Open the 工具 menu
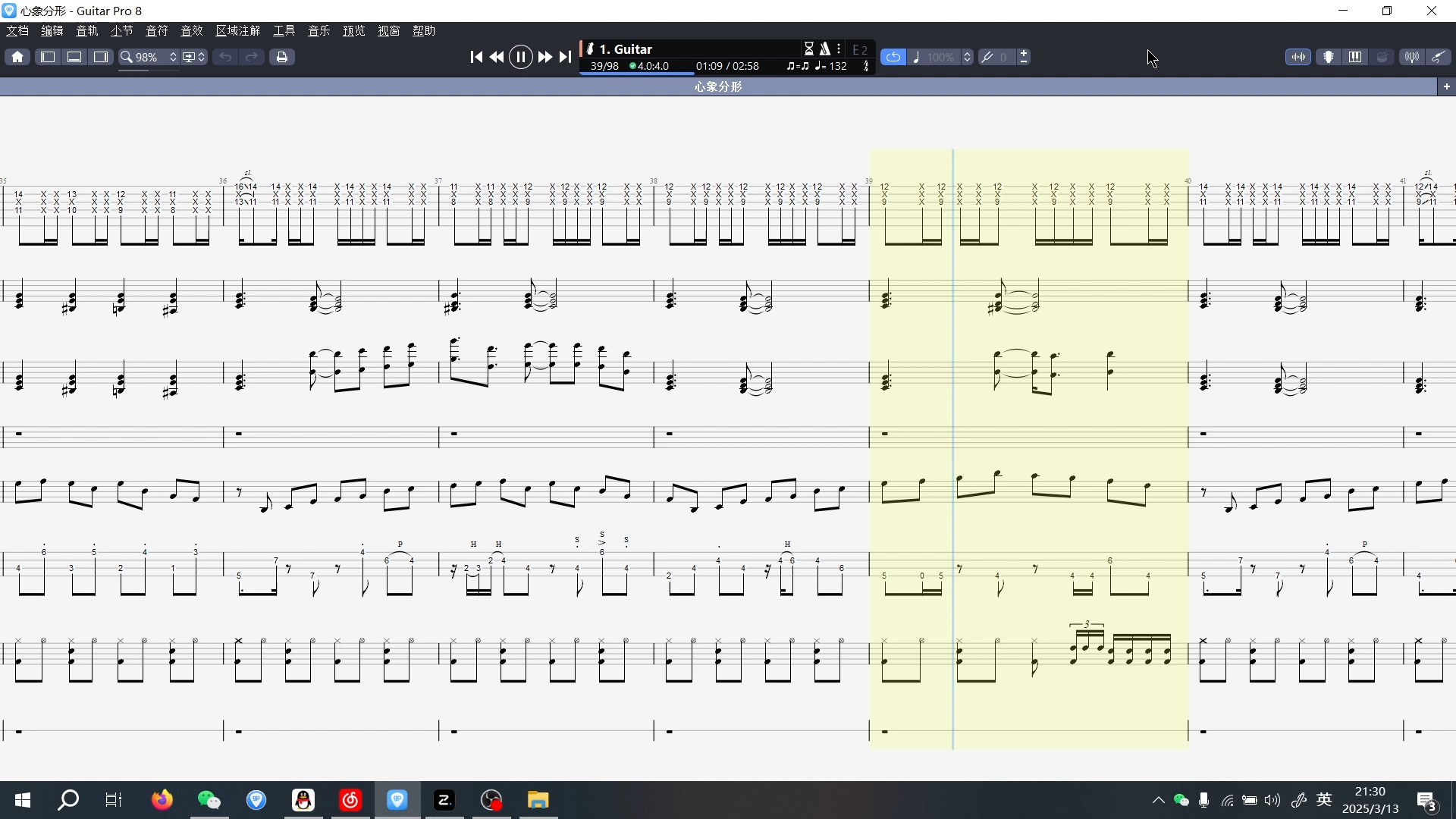 (284, 31)
